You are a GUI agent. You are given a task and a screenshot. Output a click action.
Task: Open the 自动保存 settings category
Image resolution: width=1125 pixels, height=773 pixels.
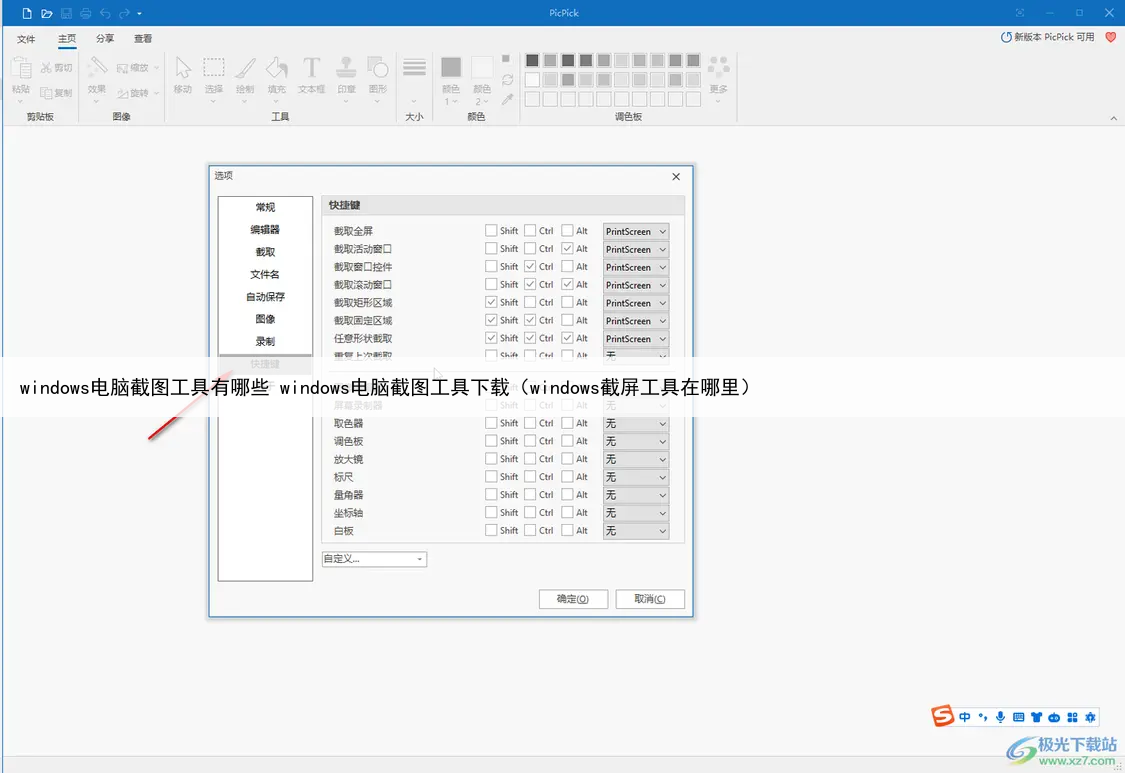(x=265, y=297)
